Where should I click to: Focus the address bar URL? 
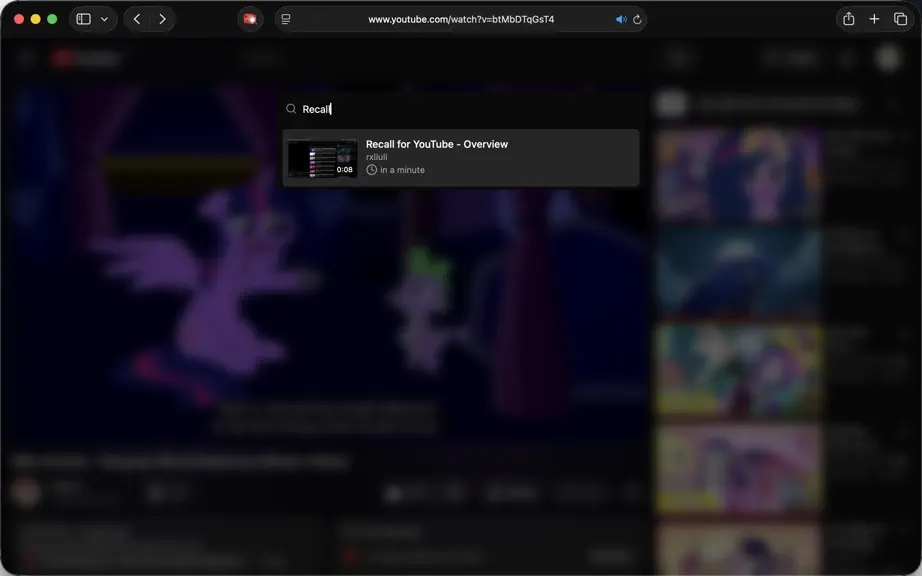click(461, 19)
